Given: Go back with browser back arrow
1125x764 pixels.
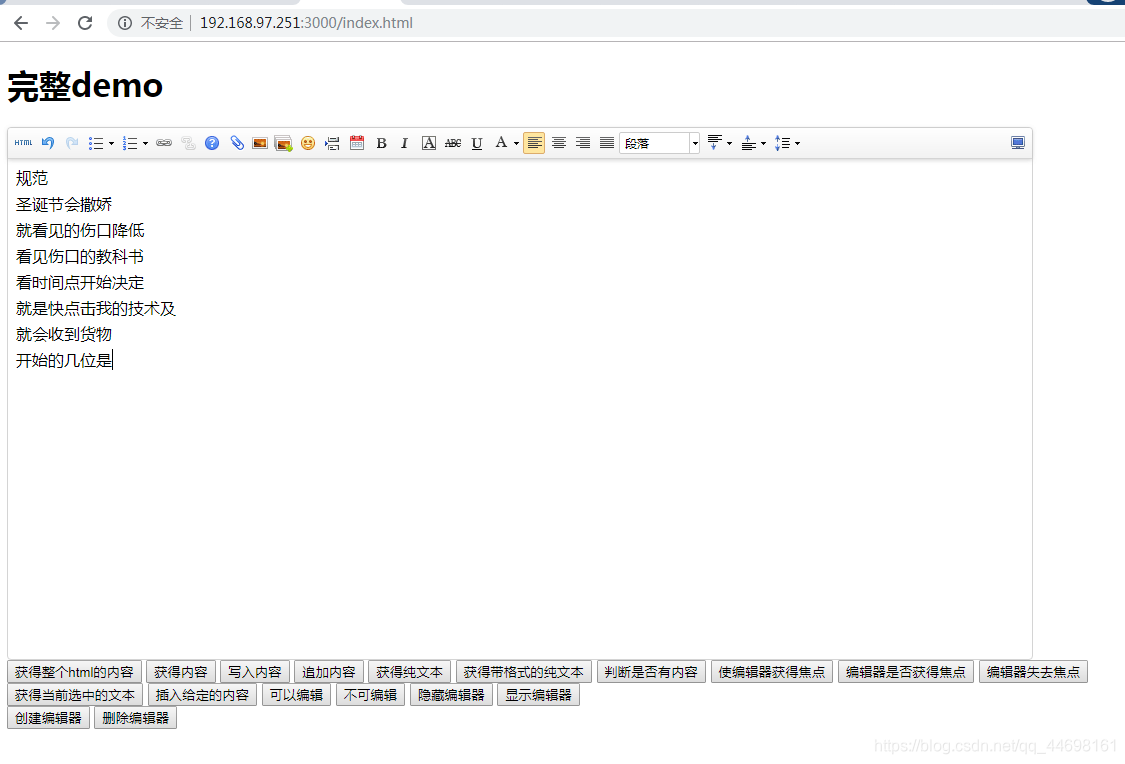Looking at the screenshot, I should tap(21, 23).
